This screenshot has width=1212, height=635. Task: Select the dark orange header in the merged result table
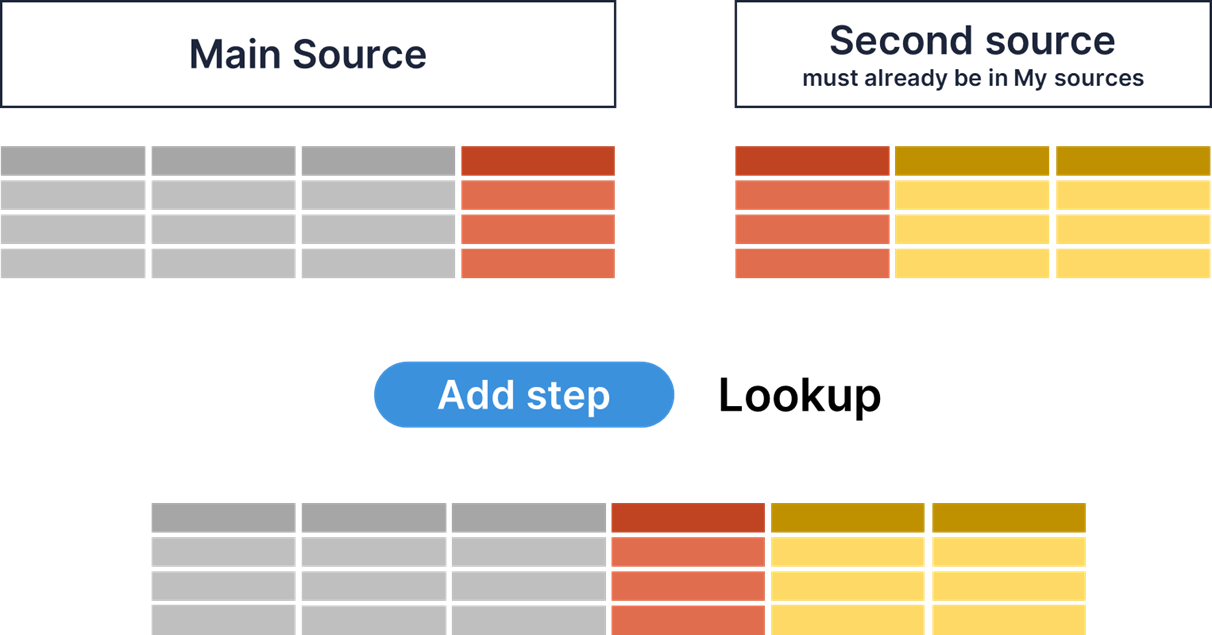tap(687, 517)
